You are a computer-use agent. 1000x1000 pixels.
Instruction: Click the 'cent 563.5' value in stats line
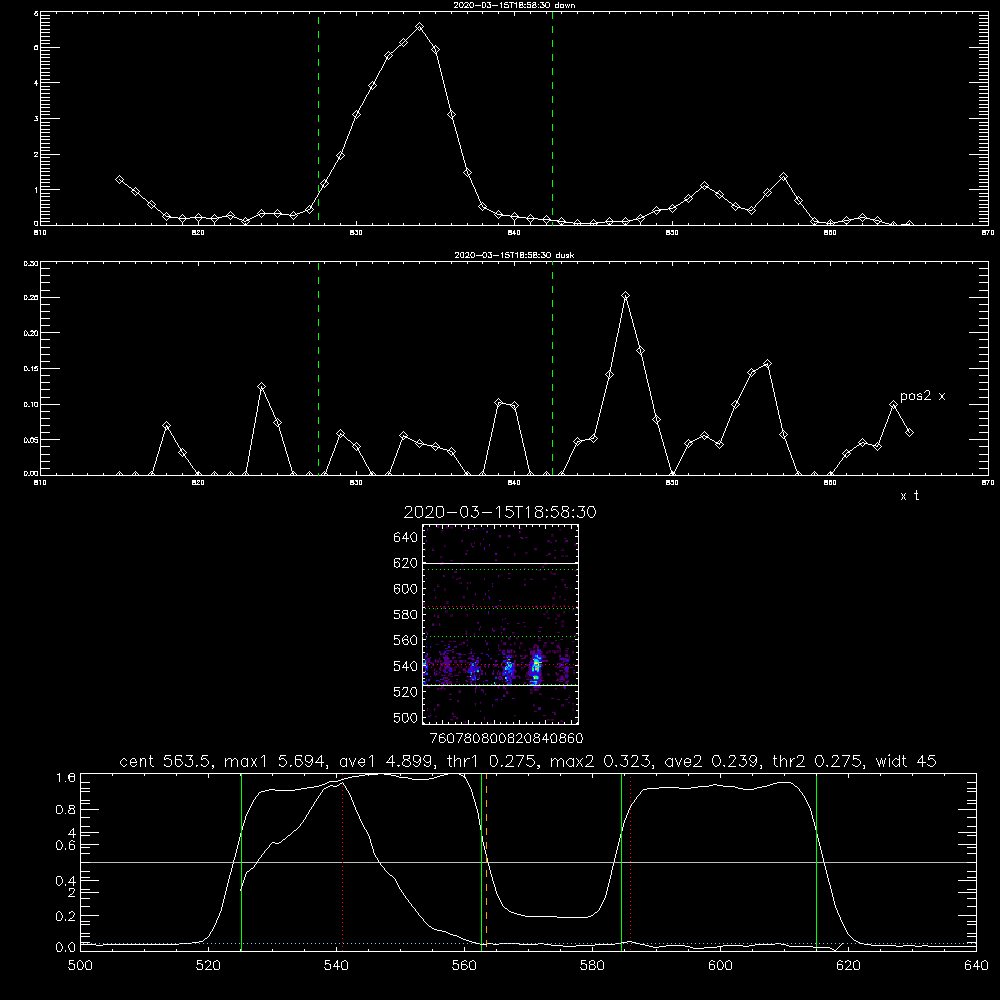click(x=167, y=761)
